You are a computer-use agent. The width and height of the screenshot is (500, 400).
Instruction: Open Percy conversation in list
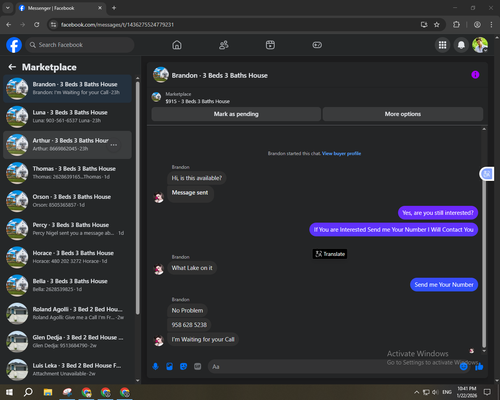pyautogui.click(x=68, y=229)
